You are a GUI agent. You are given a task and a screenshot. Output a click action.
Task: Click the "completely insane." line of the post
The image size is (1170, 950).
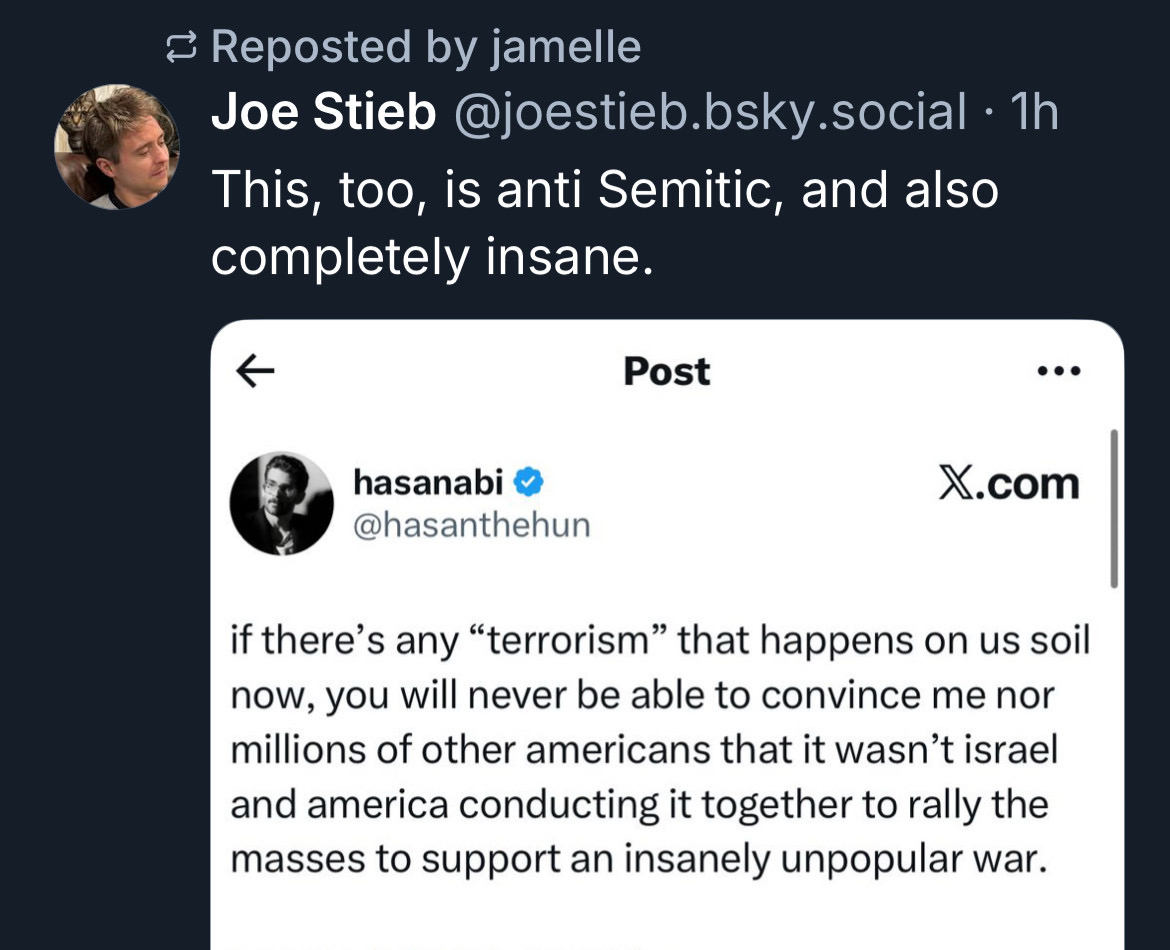click(431, 259)
